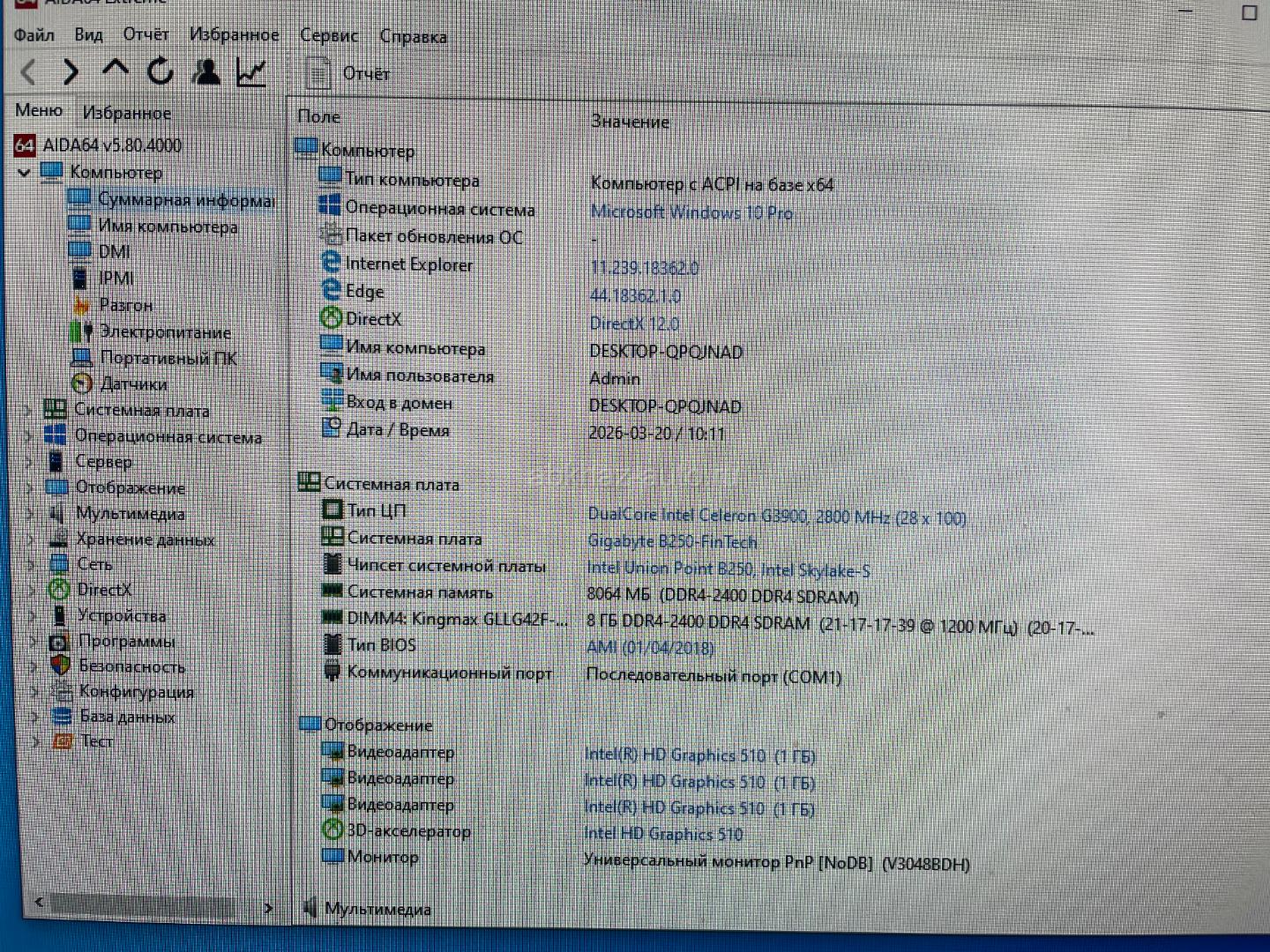Expand the Тест tree node
Image resolution: width=1270 pixels, height=952 pixels.
tap(35, 741)
